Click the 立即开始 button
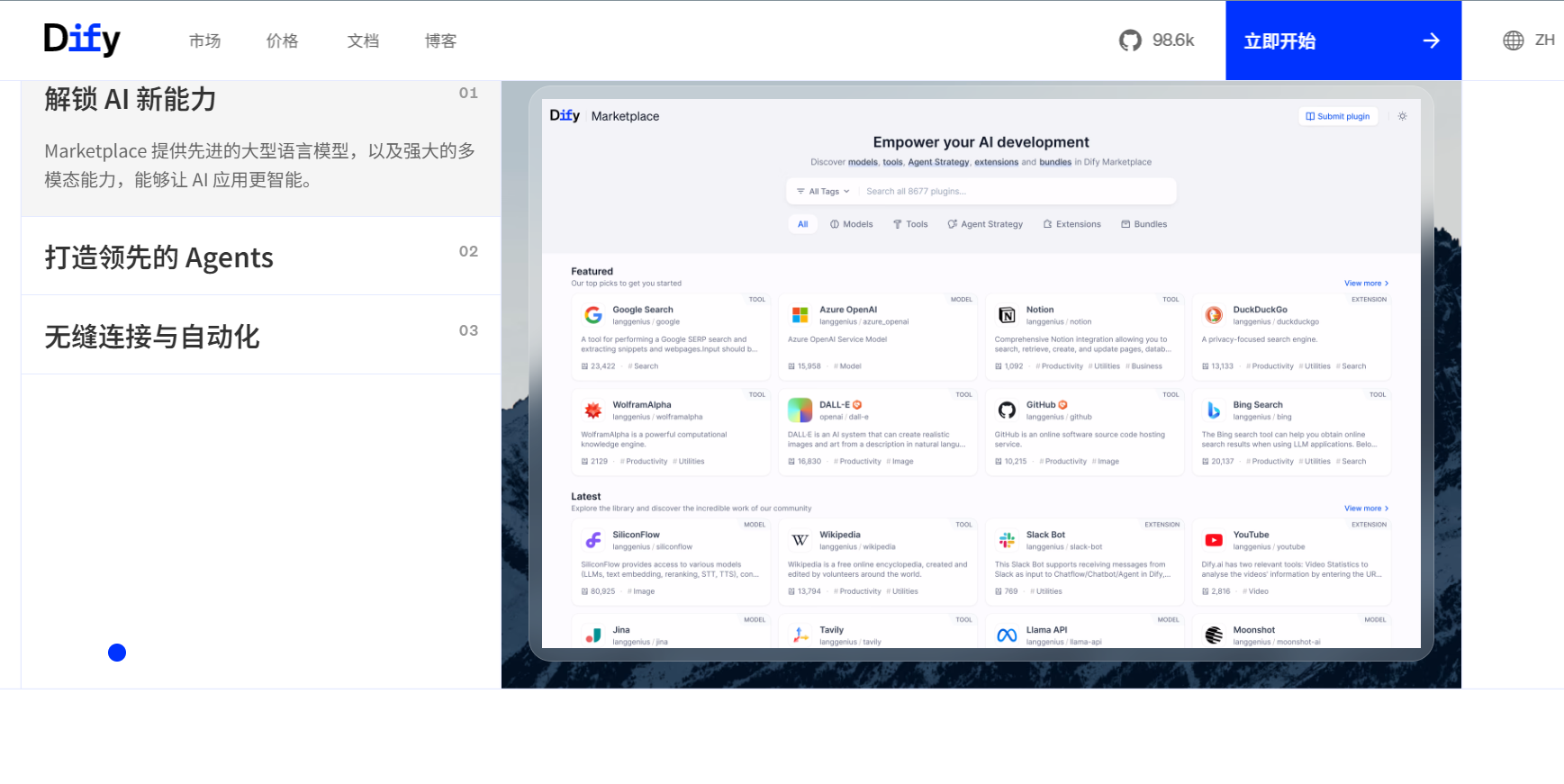This screenshot has height=784, width=1564. (x=1343, y=41)
